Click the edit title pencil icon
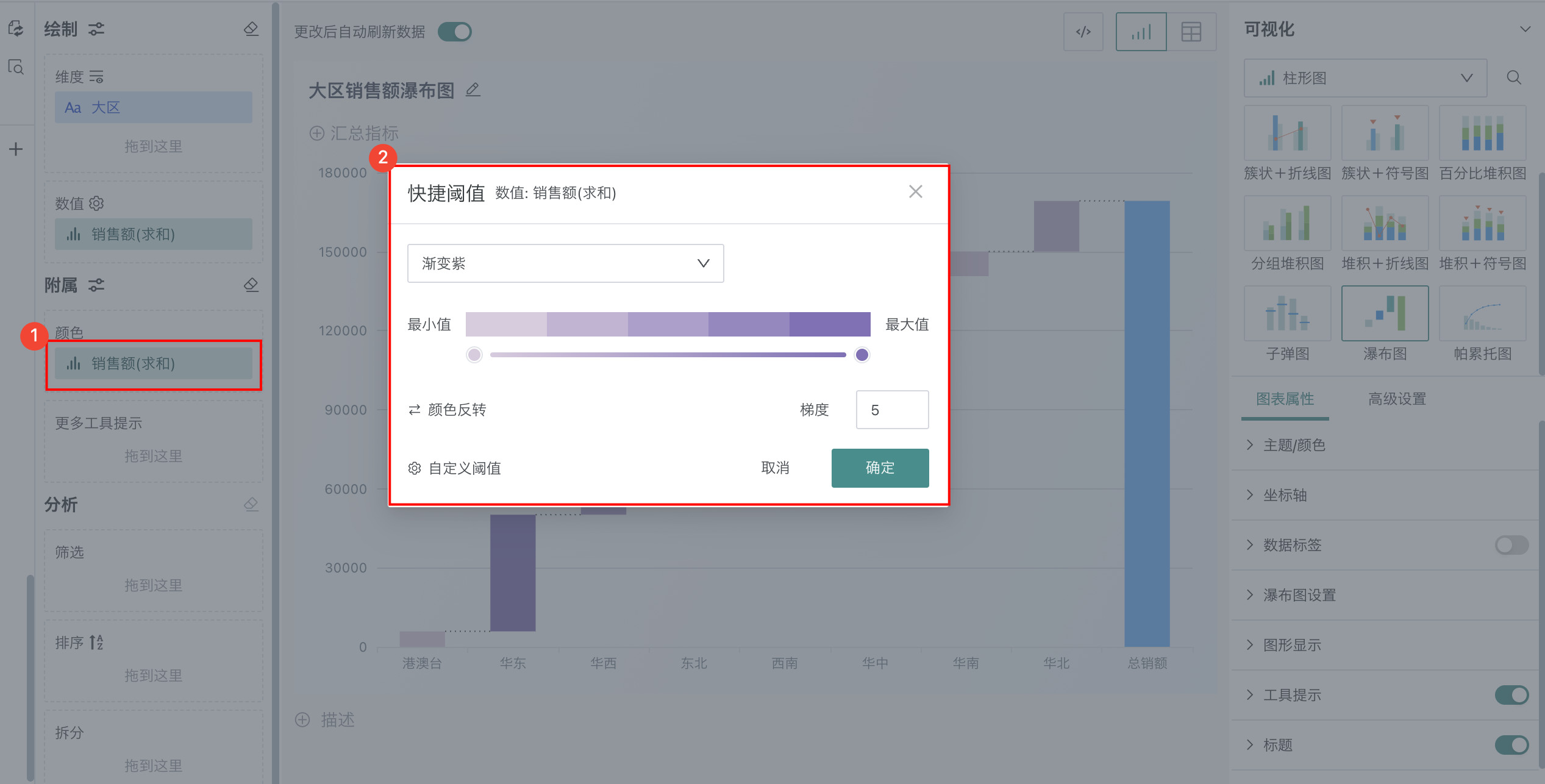 click(473, 90)
